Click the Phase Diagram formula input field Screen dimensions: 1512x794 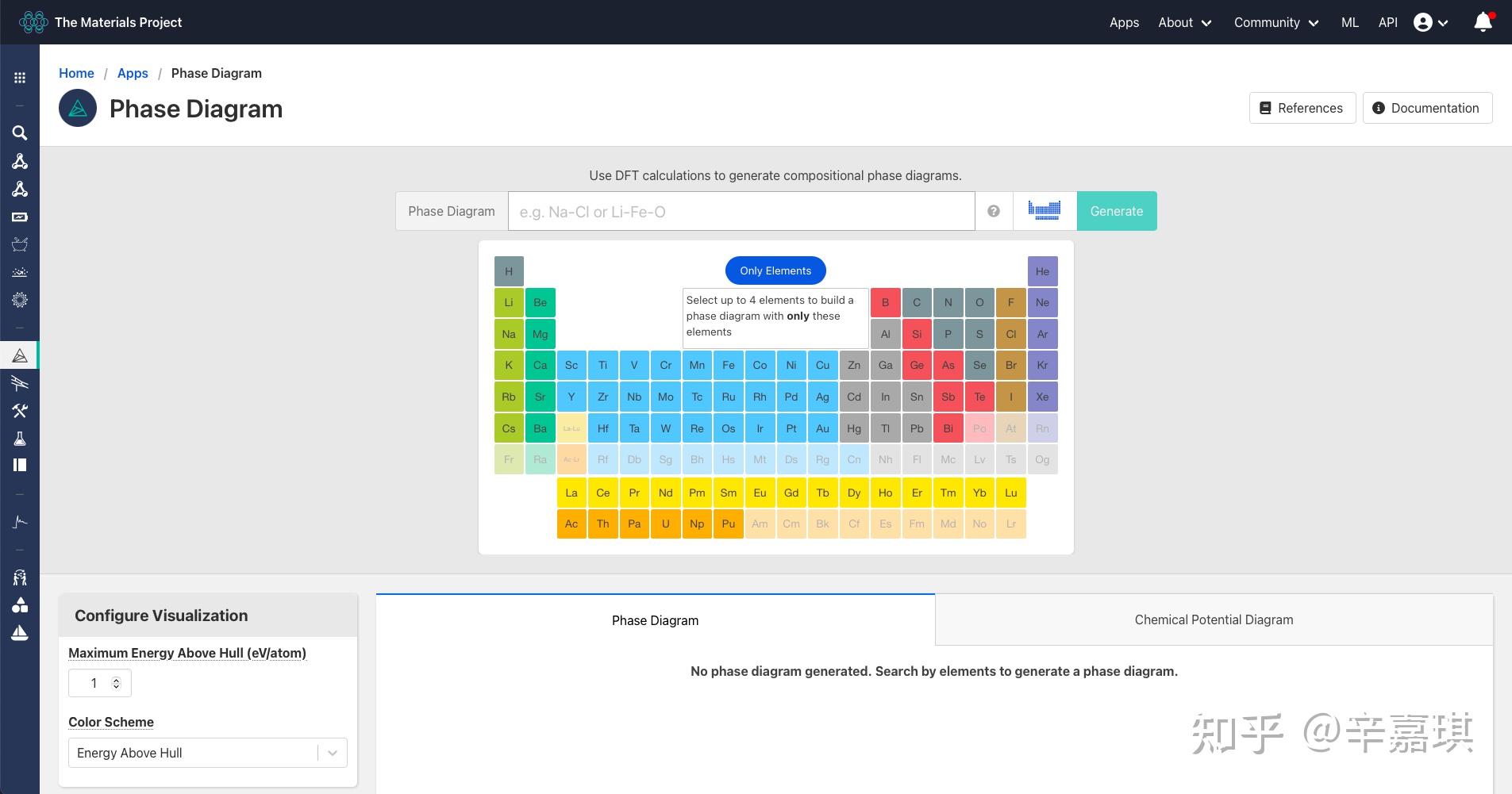tap(741, 212)
